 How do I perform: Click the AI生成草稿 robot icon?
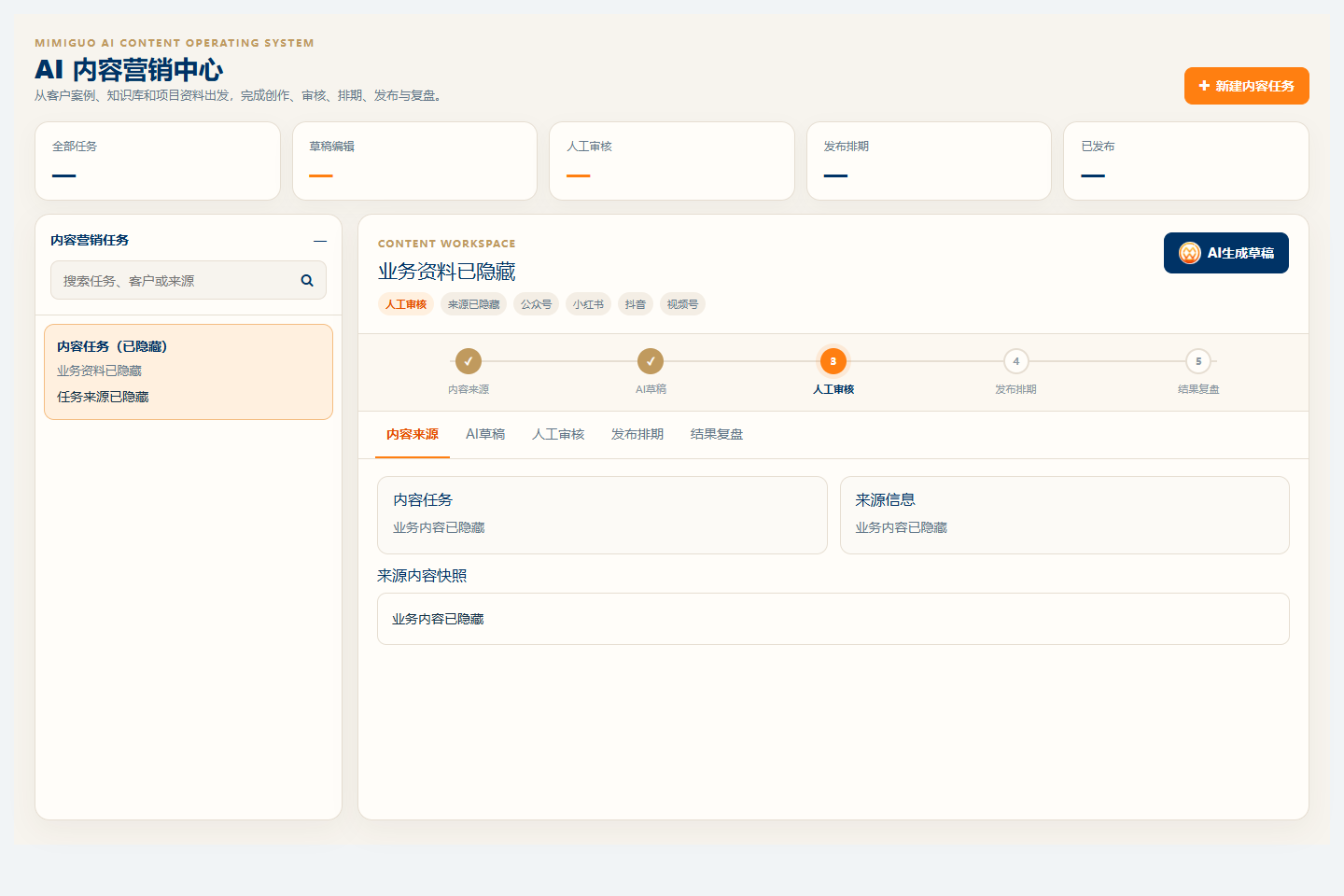point(1190,253)
